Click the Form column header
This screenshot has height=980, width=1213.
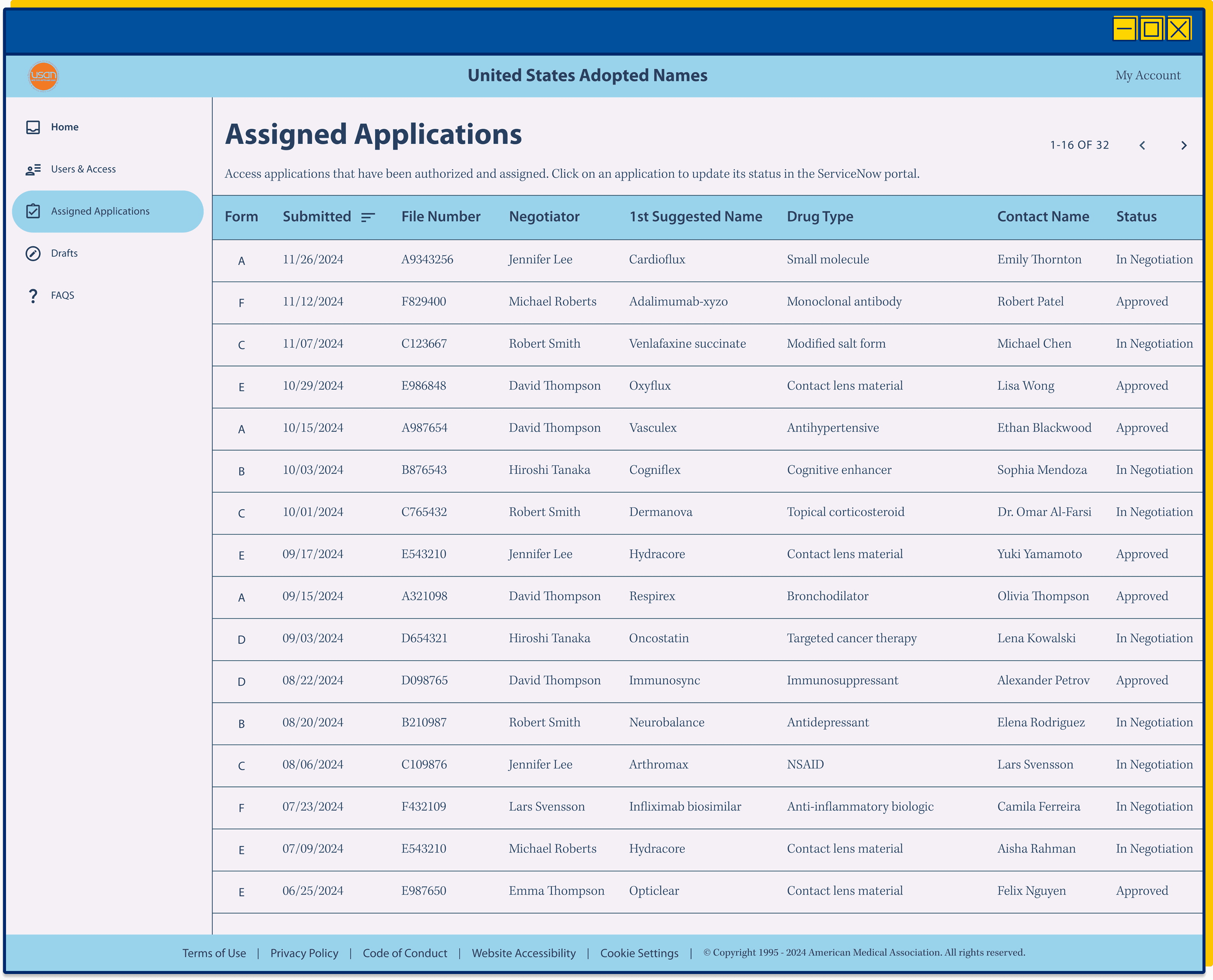tap(242, 217)
